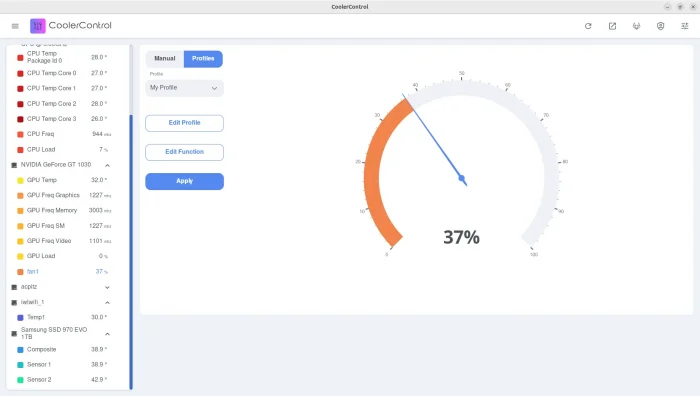Click orange square beside GPU Freq Graphics
700x396 pixels.
(20, 196)
